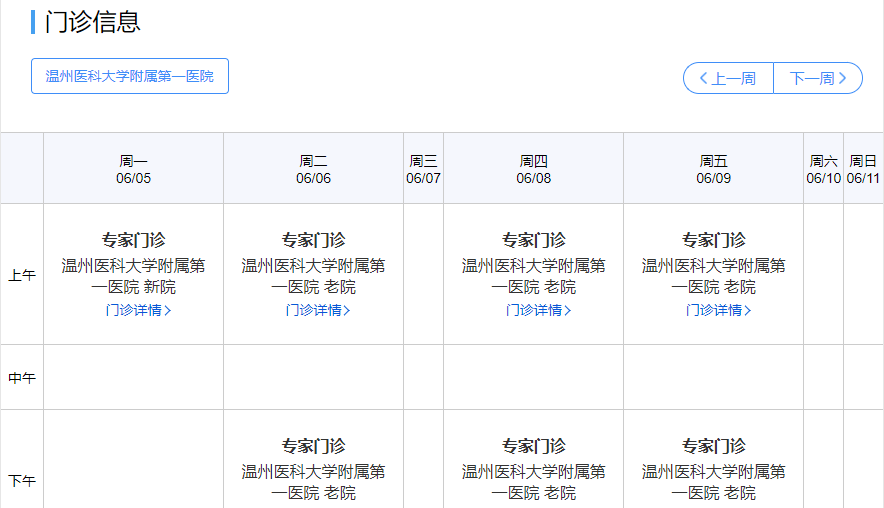Screen dimensions: 884x508
Task: Click Sunday 06/11 column header
Action: [x=863, y=169]
